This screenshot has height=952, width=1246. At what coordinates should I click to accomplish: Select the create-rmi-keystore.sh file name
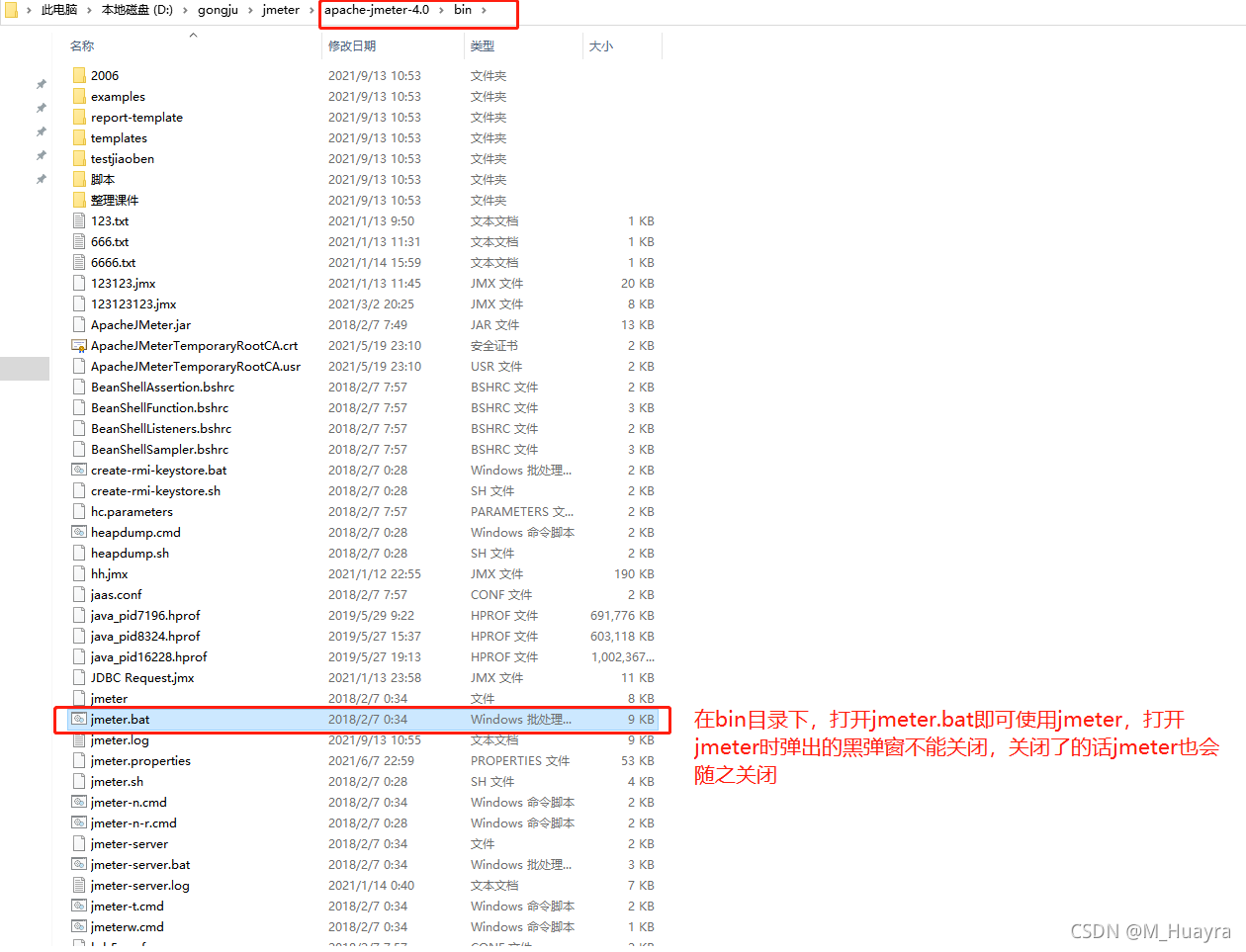click(x=156, y=490)
